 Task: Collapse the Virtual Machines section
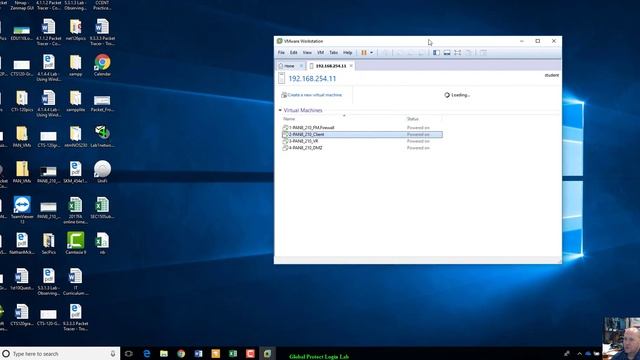coord(280,110)
